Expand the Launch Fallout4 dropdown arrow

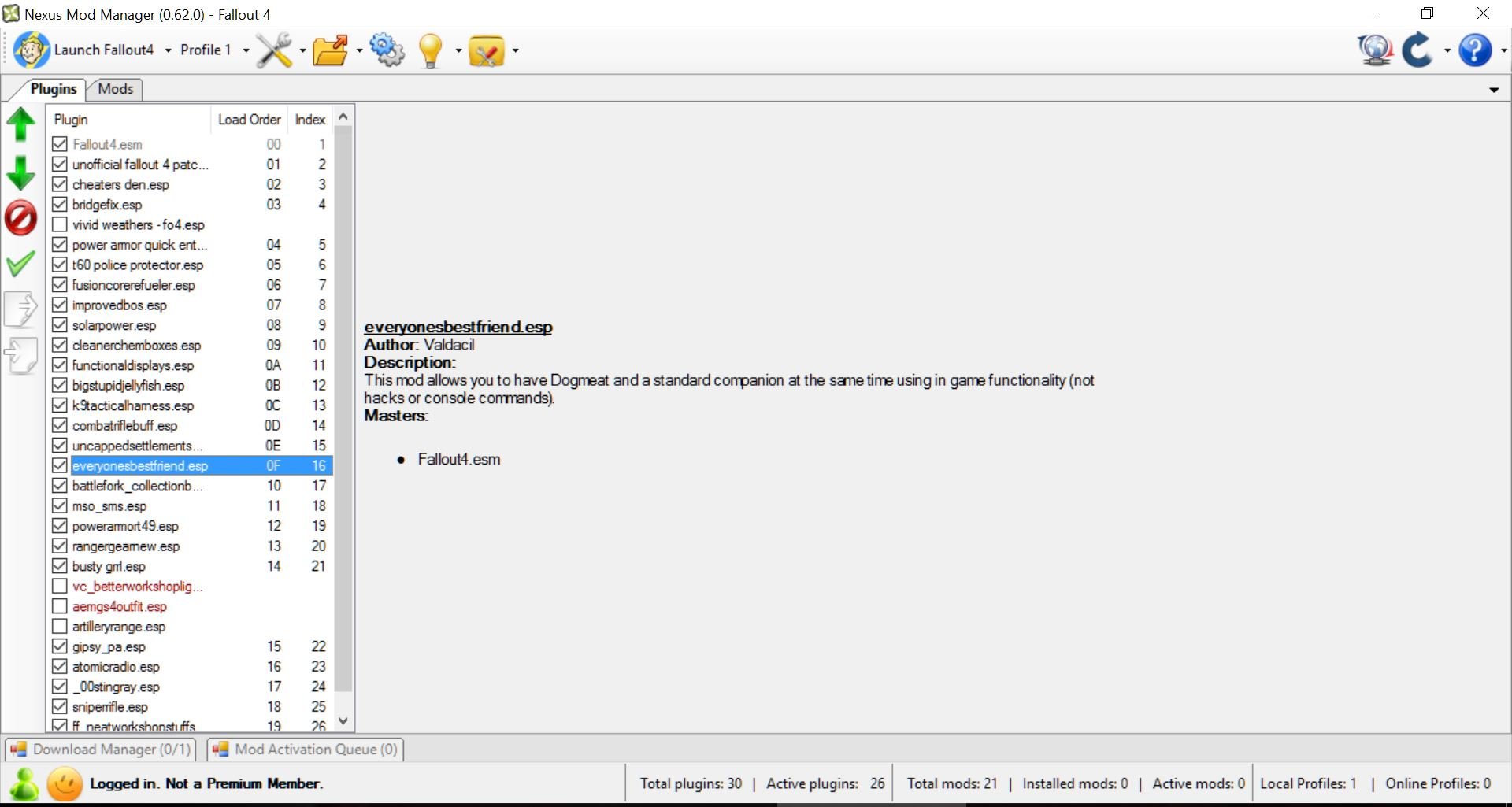(168, 50)
